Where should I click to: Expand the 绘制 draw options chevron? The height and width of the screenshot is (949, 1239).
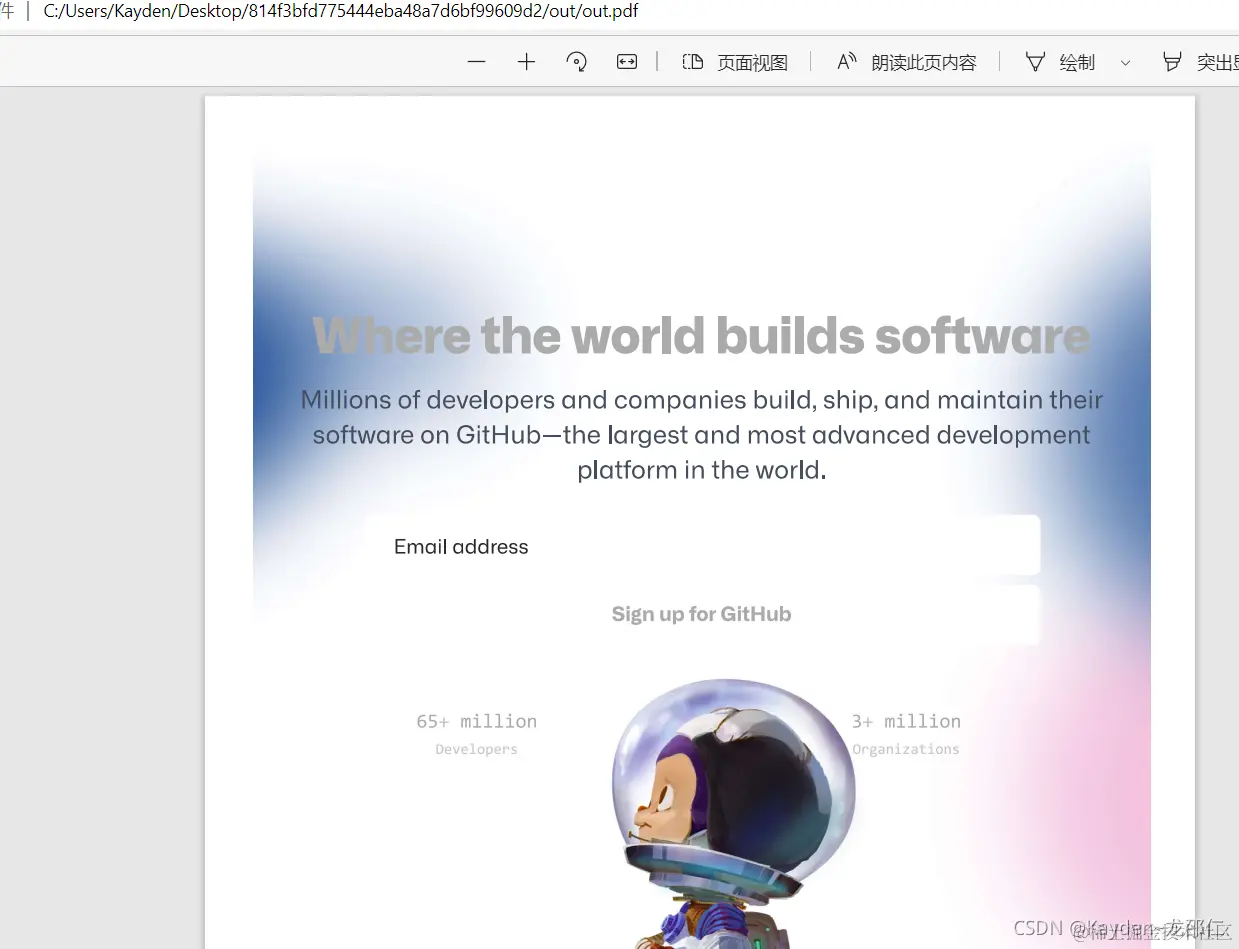click(x=1125, y=63)
